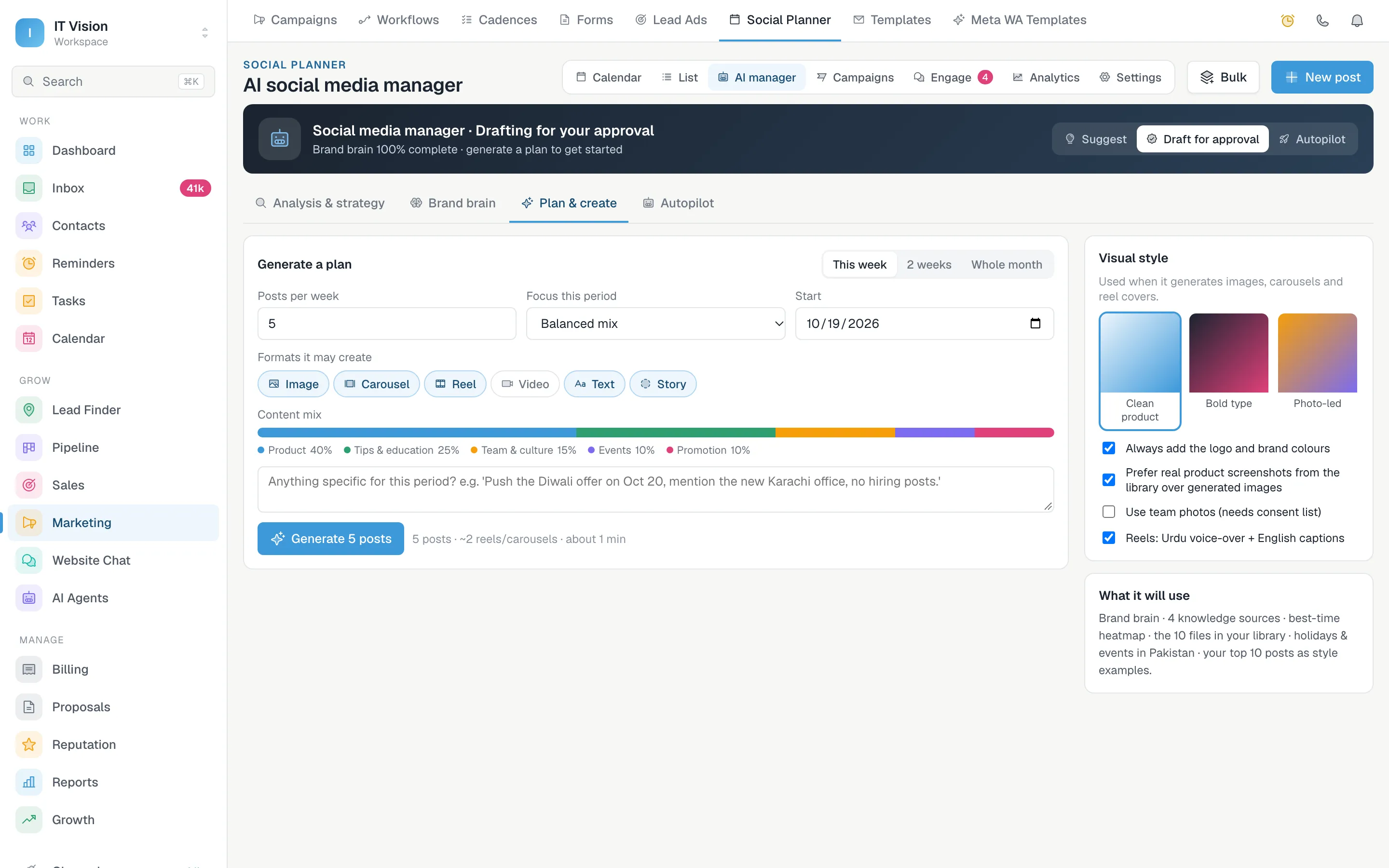Open the Lead Finder sidebar item

[113, 410]
